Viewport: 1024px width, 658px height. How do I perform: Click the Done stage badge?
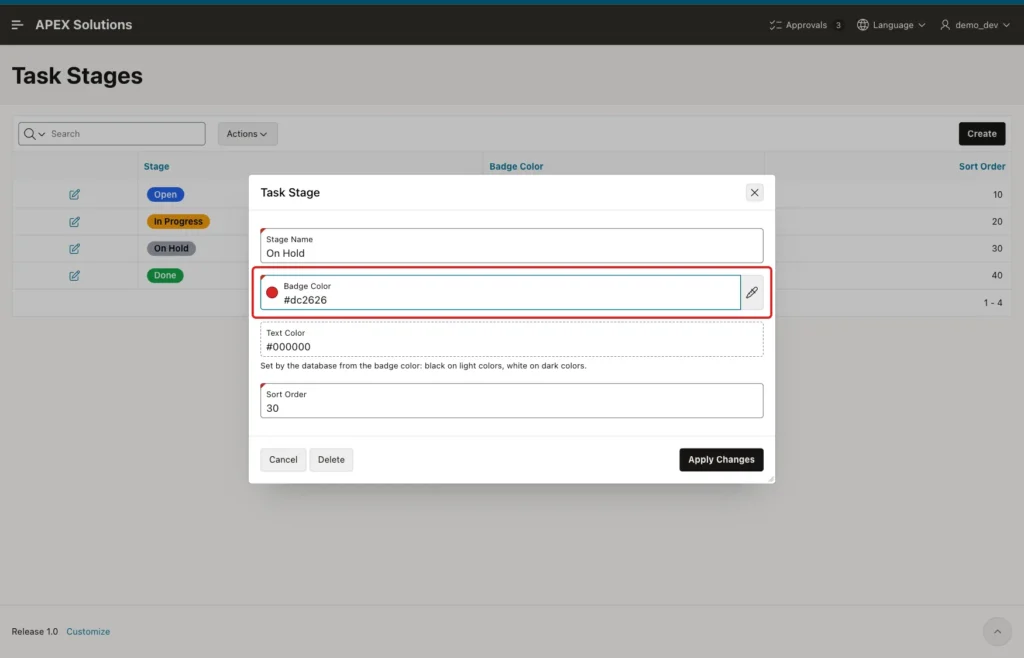click(x=165, y=275)
